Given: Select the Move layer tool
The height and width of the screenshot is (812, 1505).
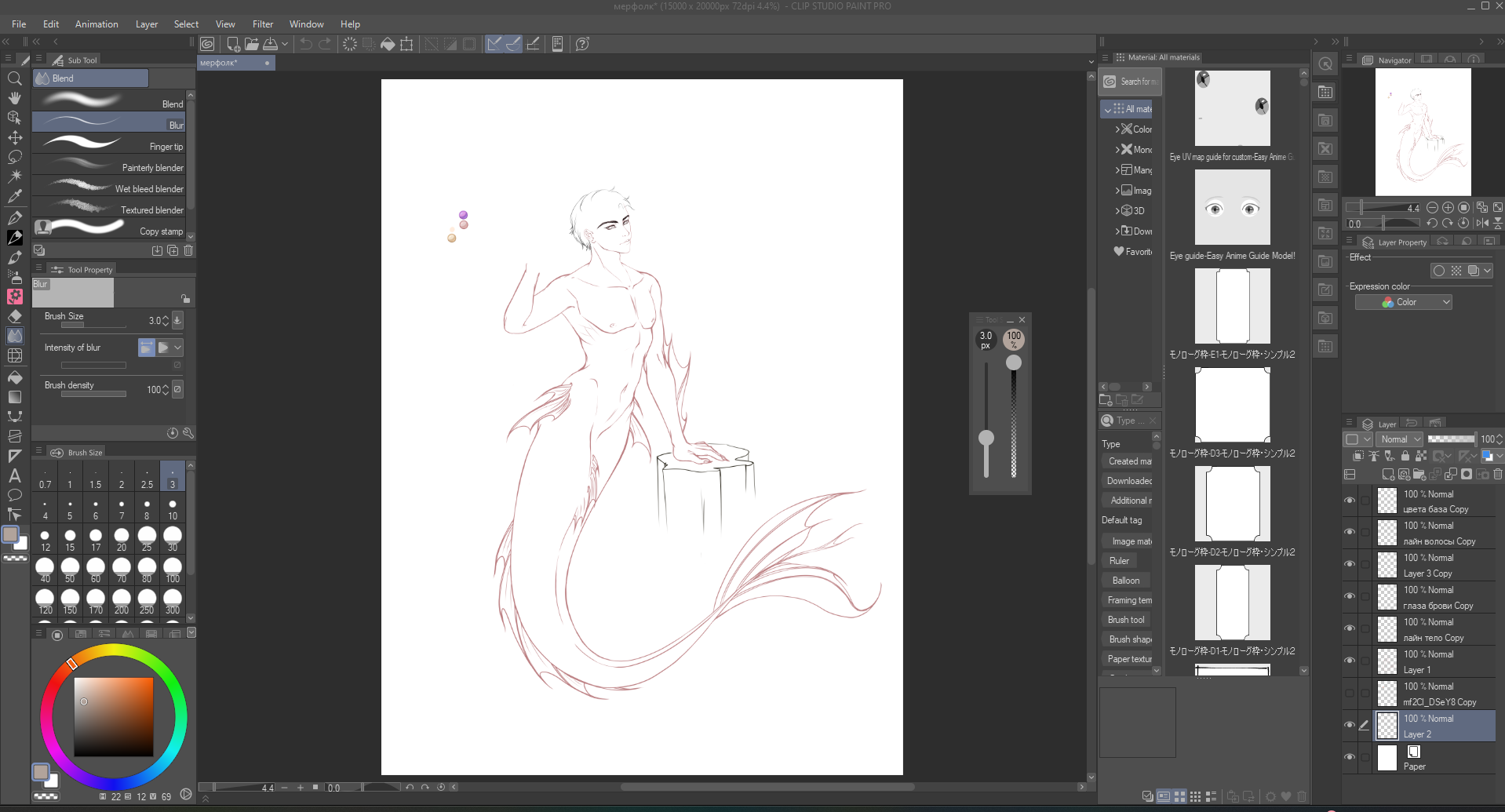Looking at the screenshot, I should (14, 138).
